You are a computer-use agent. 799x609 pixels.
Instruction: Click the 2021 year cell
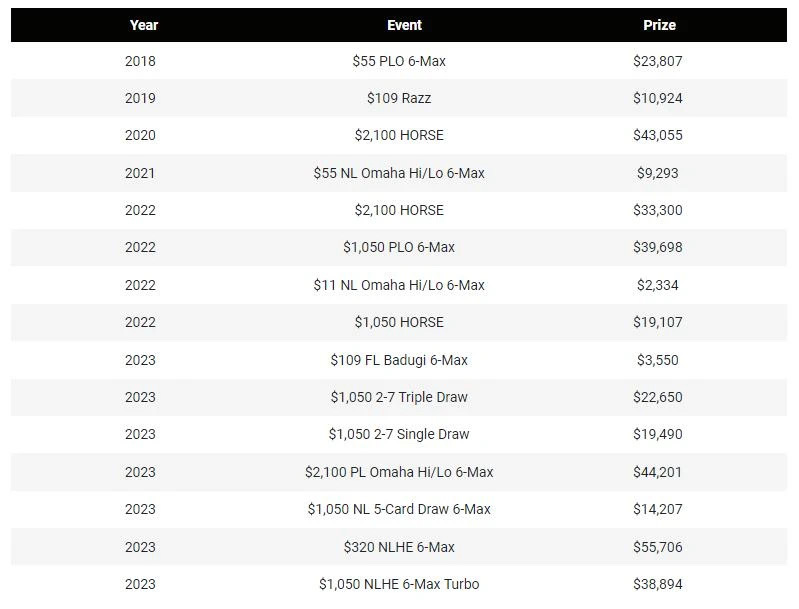[x=140, y=173]
